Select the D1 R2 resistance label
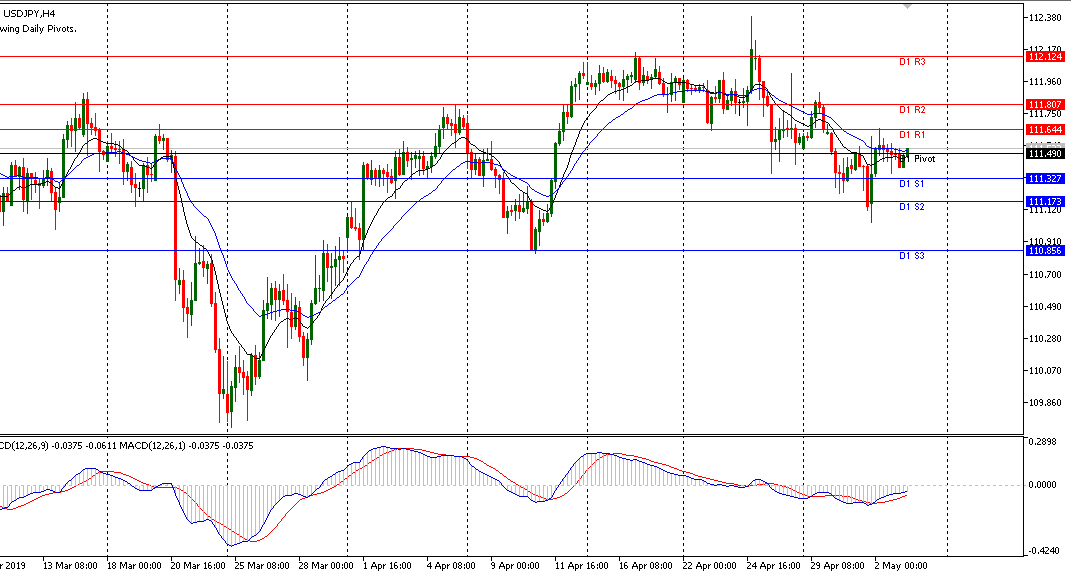 (911, 110)
